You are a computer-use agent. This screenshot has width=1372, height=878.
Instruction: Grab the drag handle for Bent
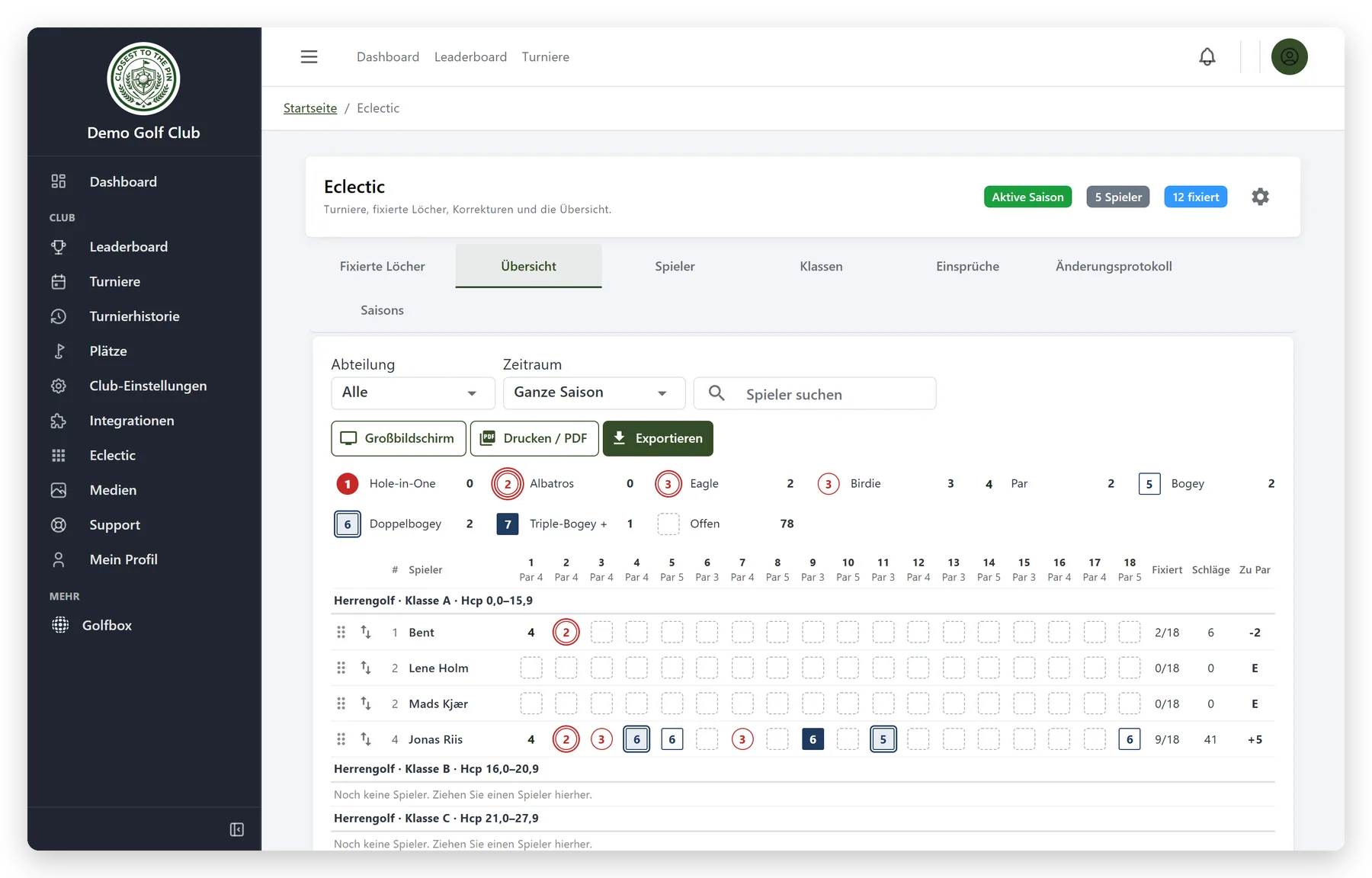click(341, 633)
